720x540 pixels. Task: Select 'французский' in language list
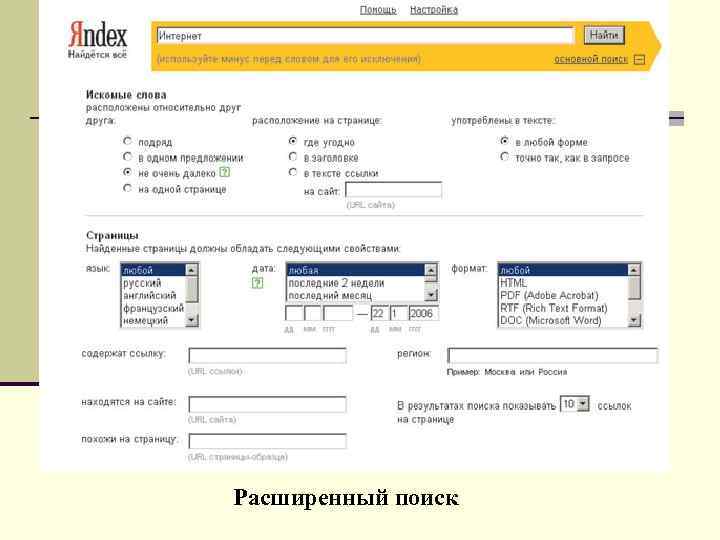tap(153, 308)
